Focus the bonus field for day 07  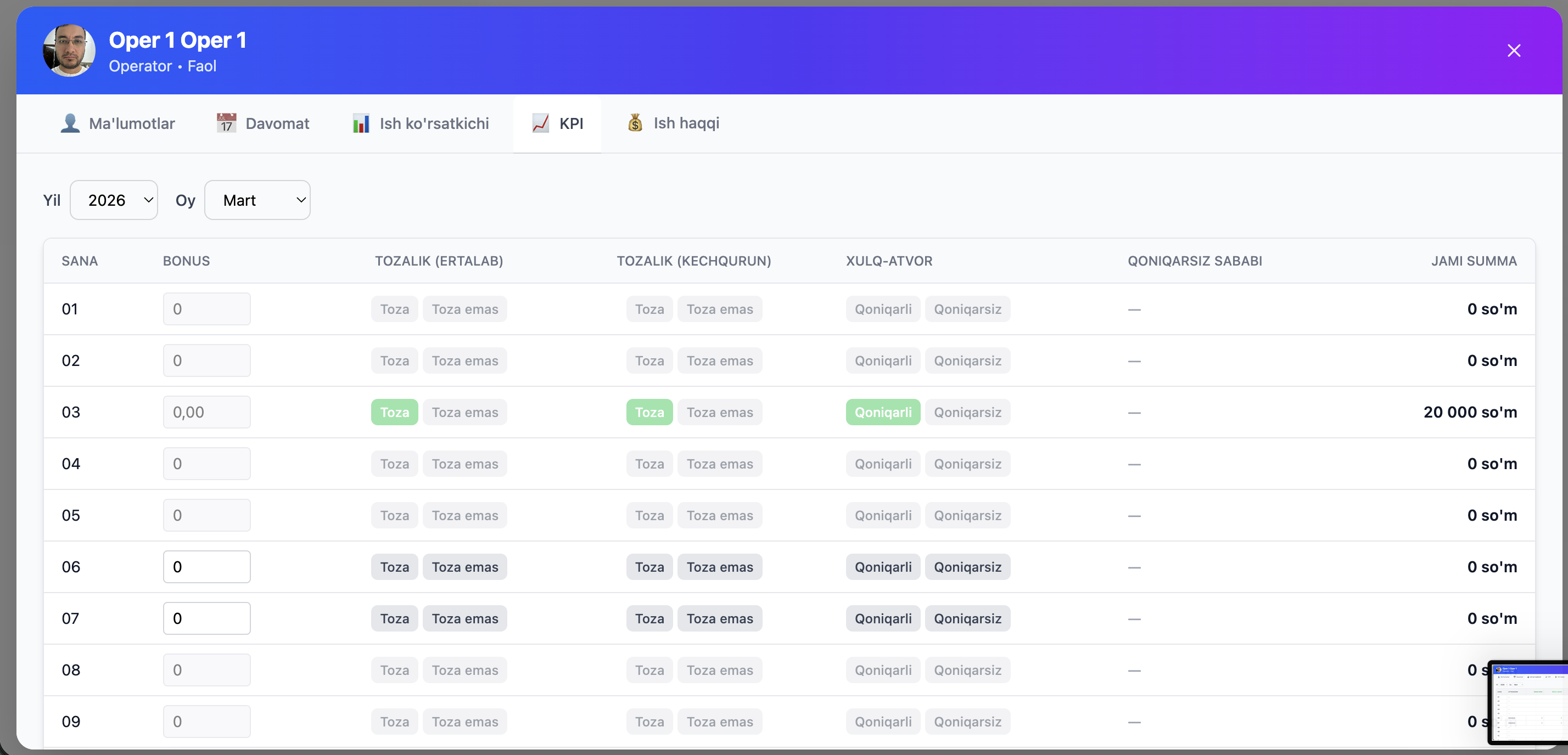point(207,619)
